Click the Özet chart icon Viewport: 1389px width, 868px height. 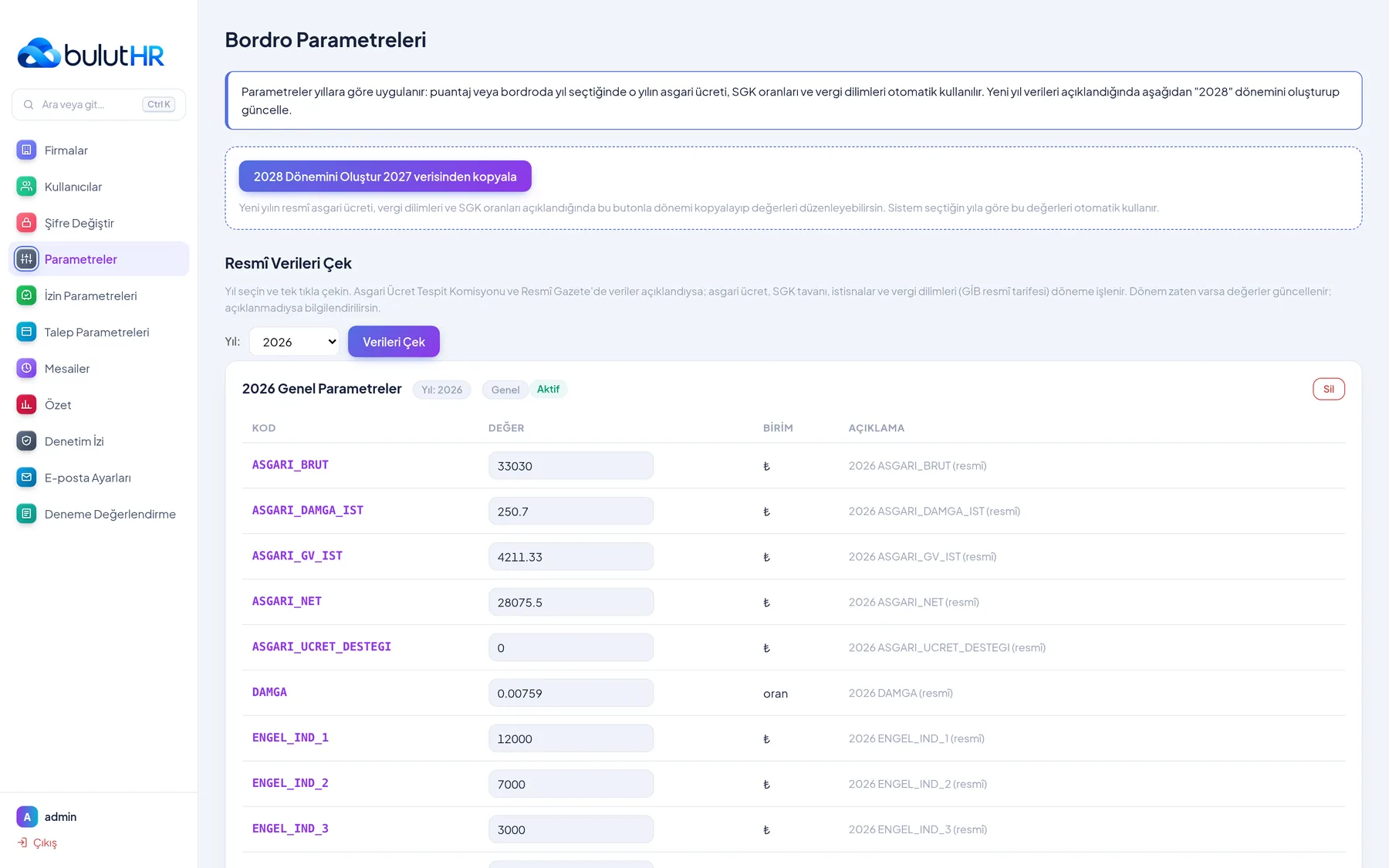[26, 404]
